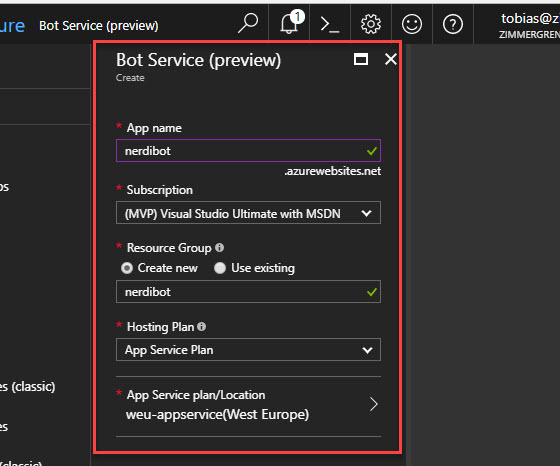Maximize the Bot Service blade

(361, 59)
